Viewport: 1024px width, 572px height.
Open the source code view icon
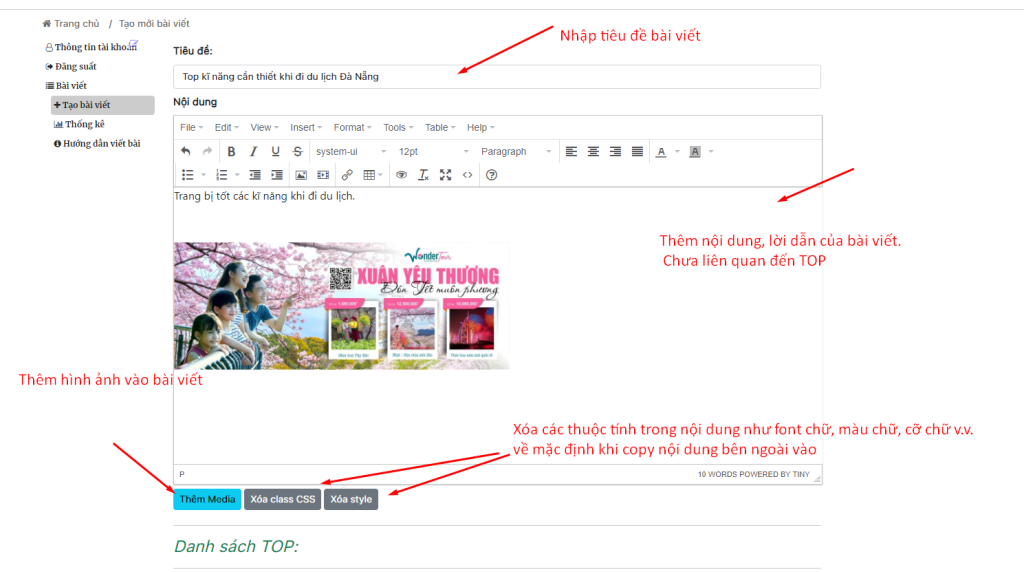[467, 175]
